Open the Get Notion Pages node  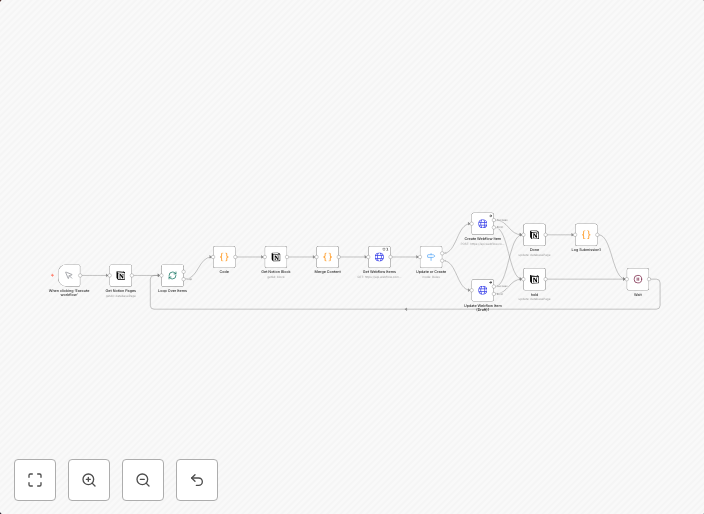tap(121, 275)
